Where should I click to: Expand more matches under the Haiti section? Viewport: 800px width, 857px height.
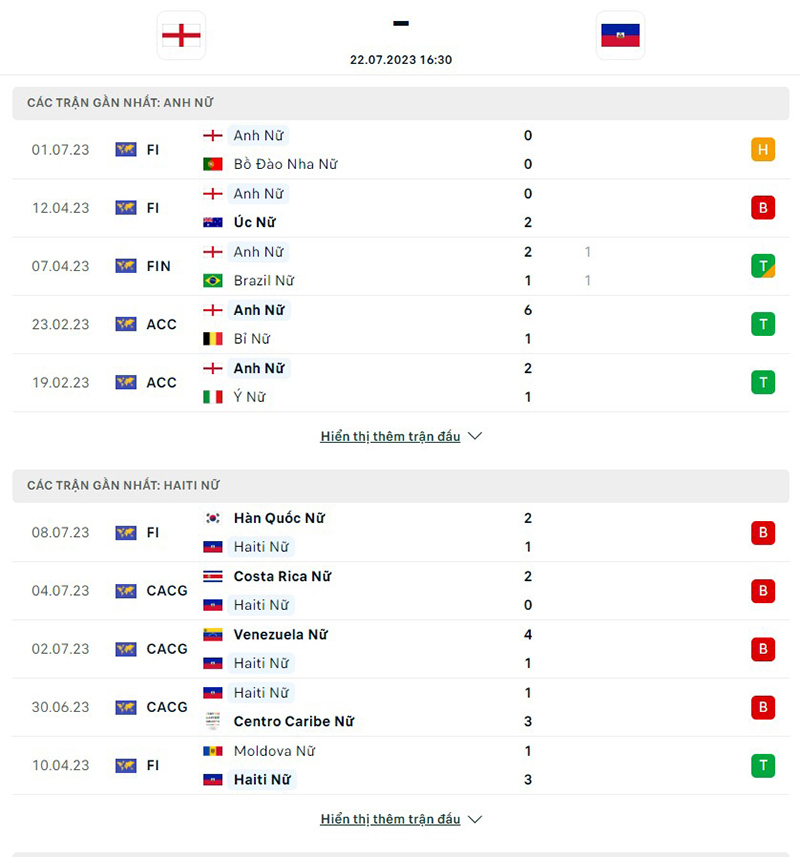point(390,818)
